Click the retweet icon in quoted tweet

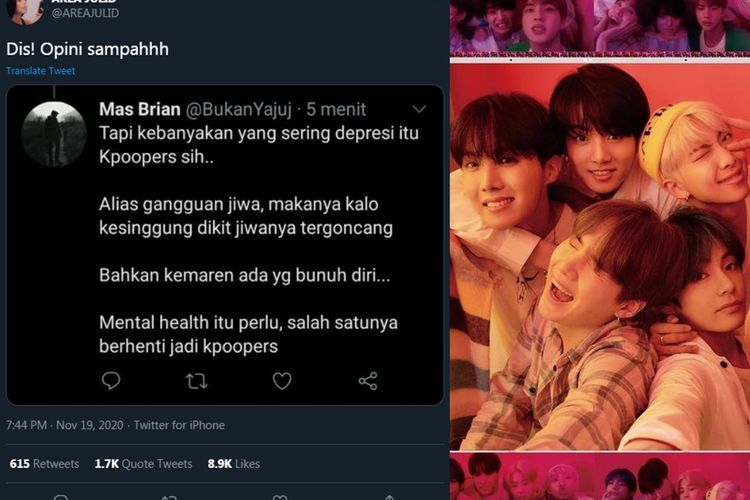196,381
